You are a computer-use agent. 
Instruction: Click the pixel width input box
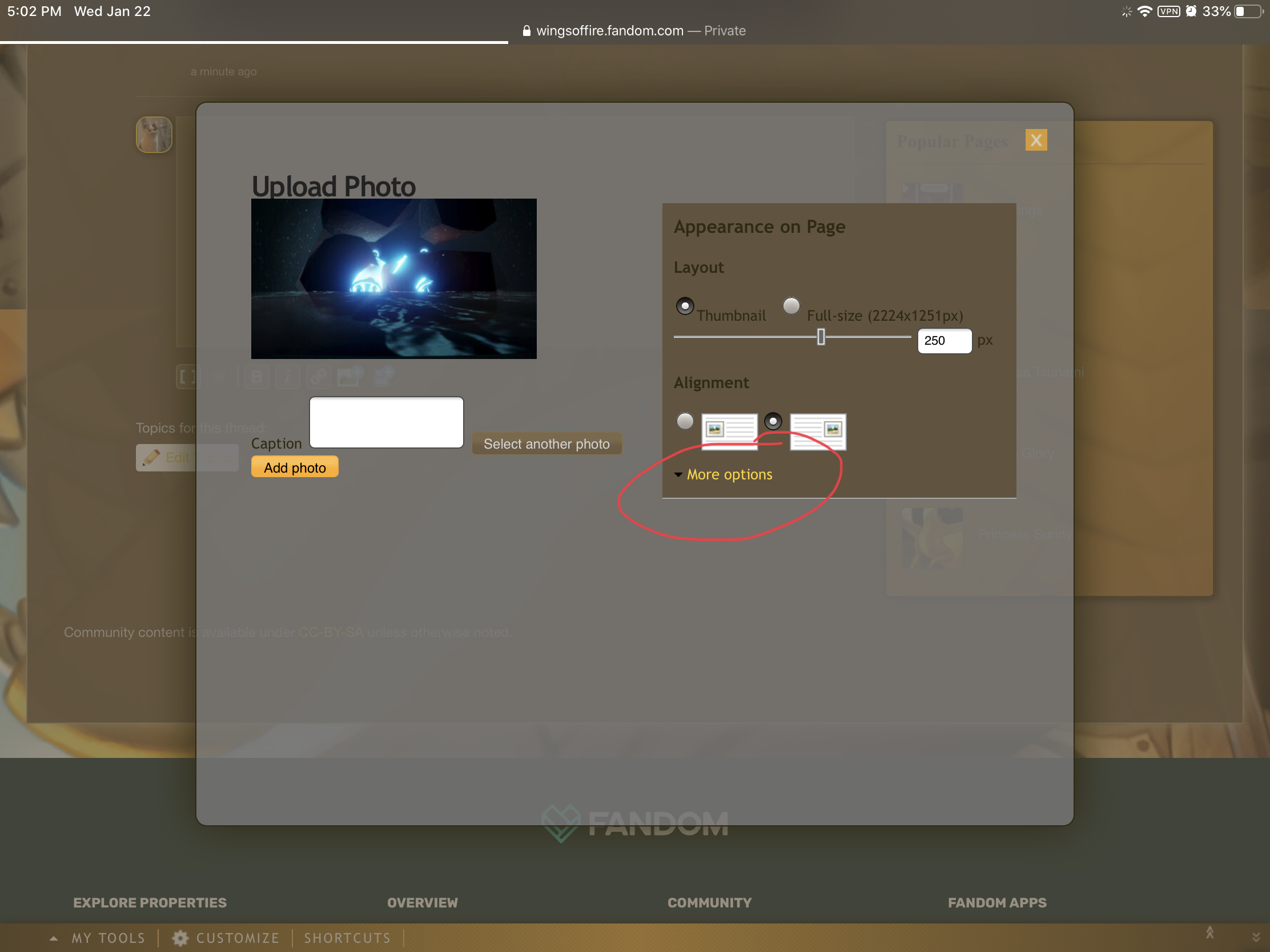pos(944,341)
